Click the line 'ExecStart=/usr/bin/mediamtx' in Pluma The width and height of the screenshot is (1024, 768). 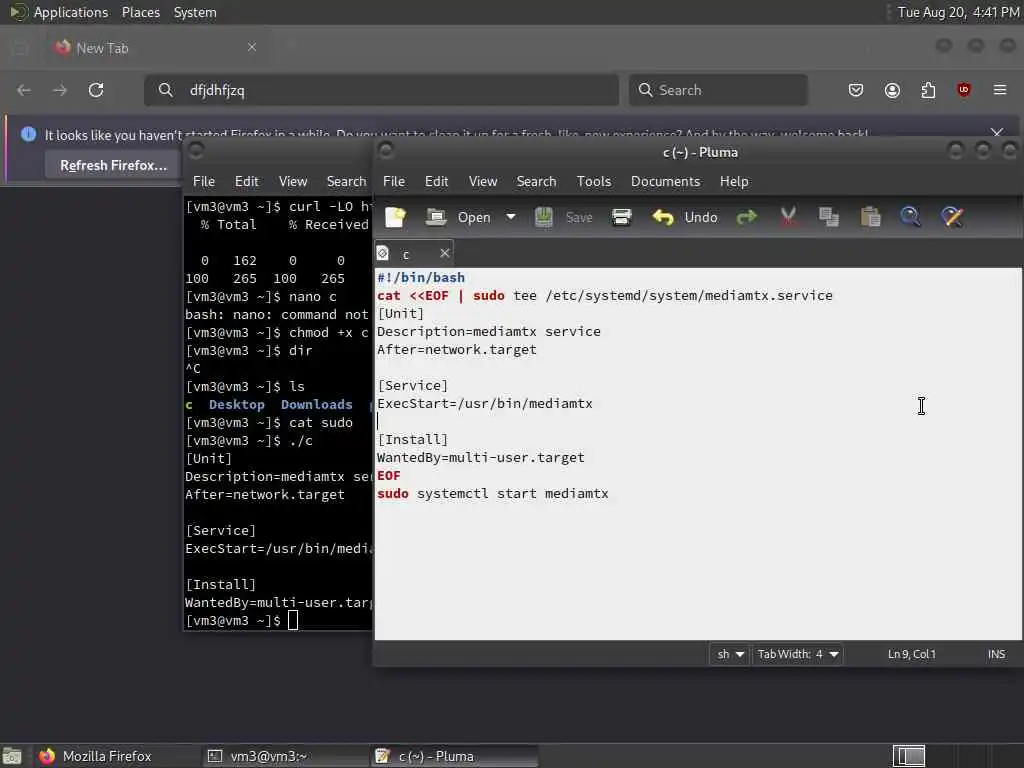click(485, 404)
